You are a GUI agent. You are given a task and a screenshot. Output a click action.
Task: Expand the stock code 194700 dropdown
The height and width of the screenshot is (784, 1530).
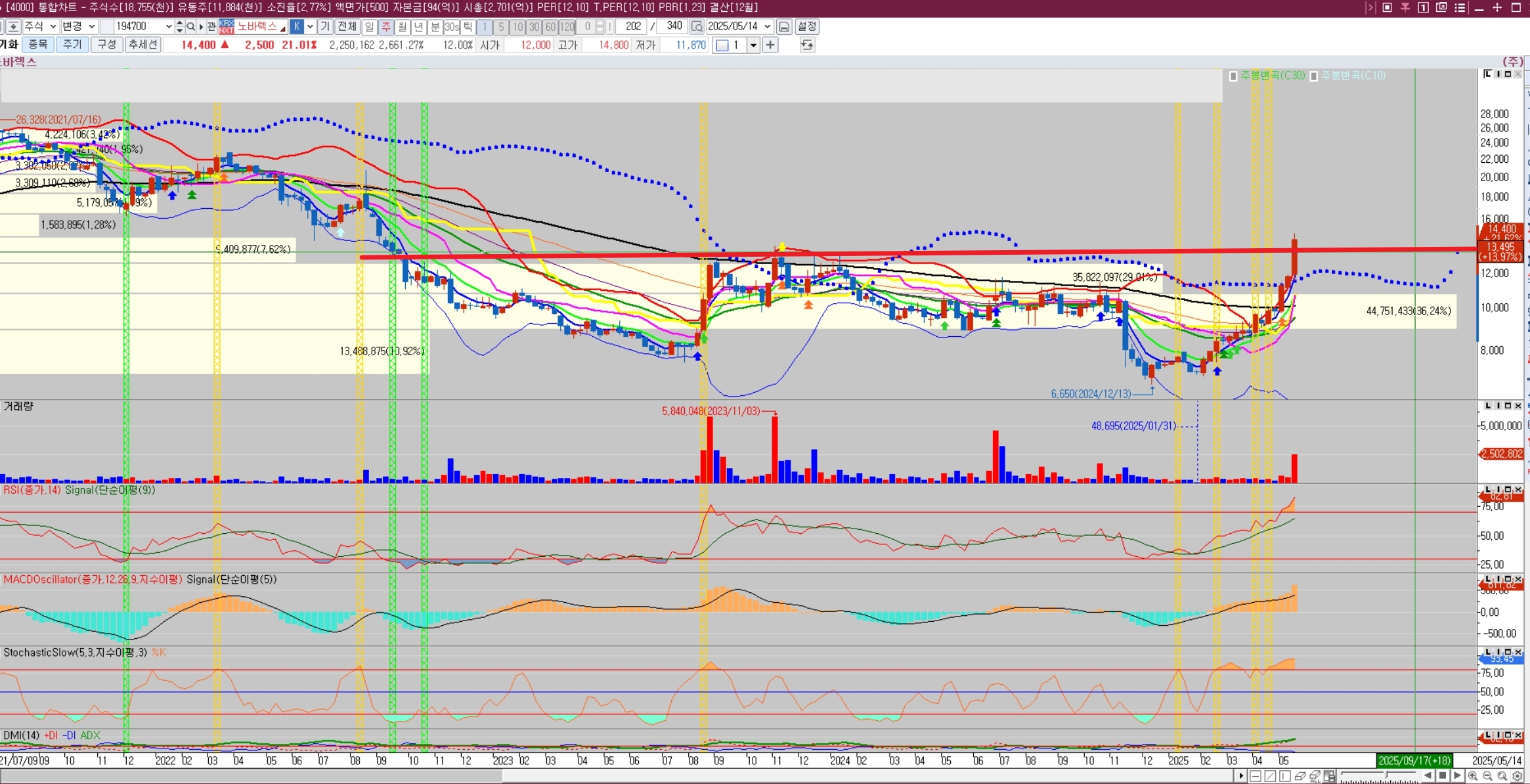168,27
